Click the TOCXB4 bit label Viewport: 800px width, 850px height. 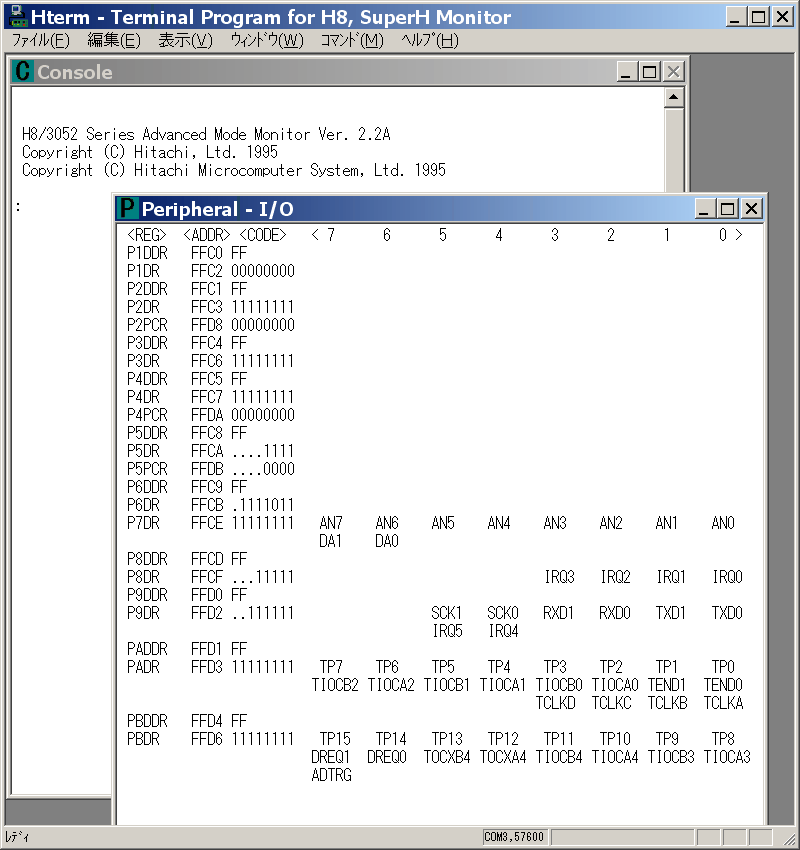[447, 757]
